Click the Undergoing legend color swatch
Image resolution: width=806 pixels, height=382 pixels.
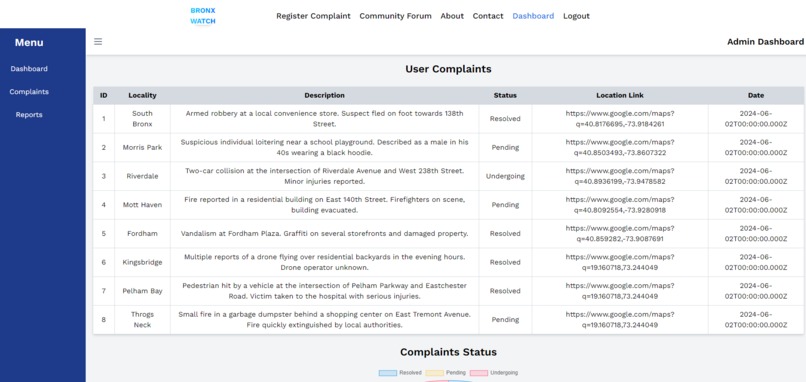479,373
